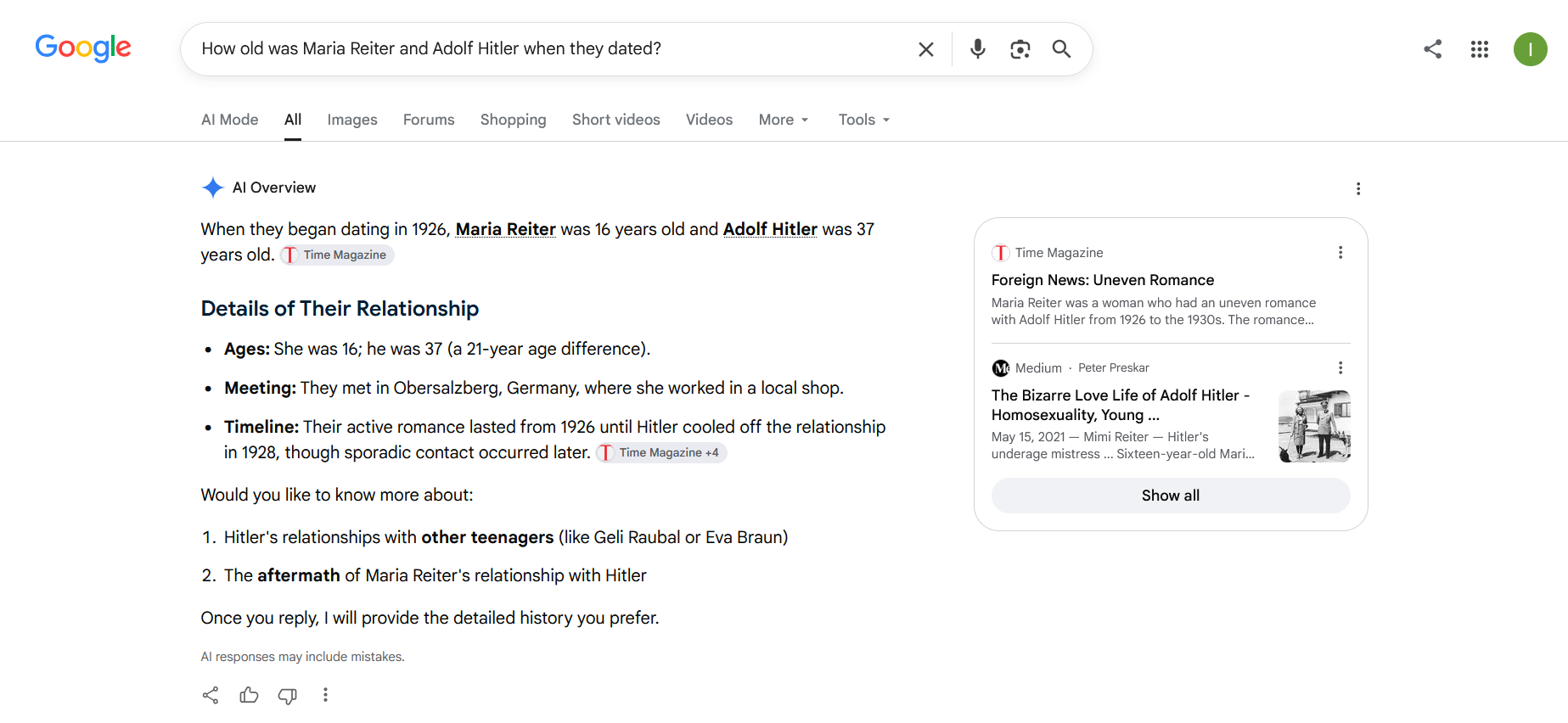Open the Time Magazine citation chip
The image size is (1568, 723).
337,255
